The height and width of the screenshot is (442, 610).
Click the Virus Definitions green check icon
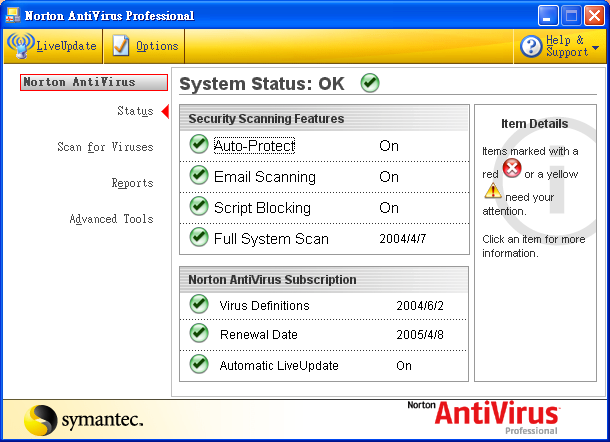point(199,304)
